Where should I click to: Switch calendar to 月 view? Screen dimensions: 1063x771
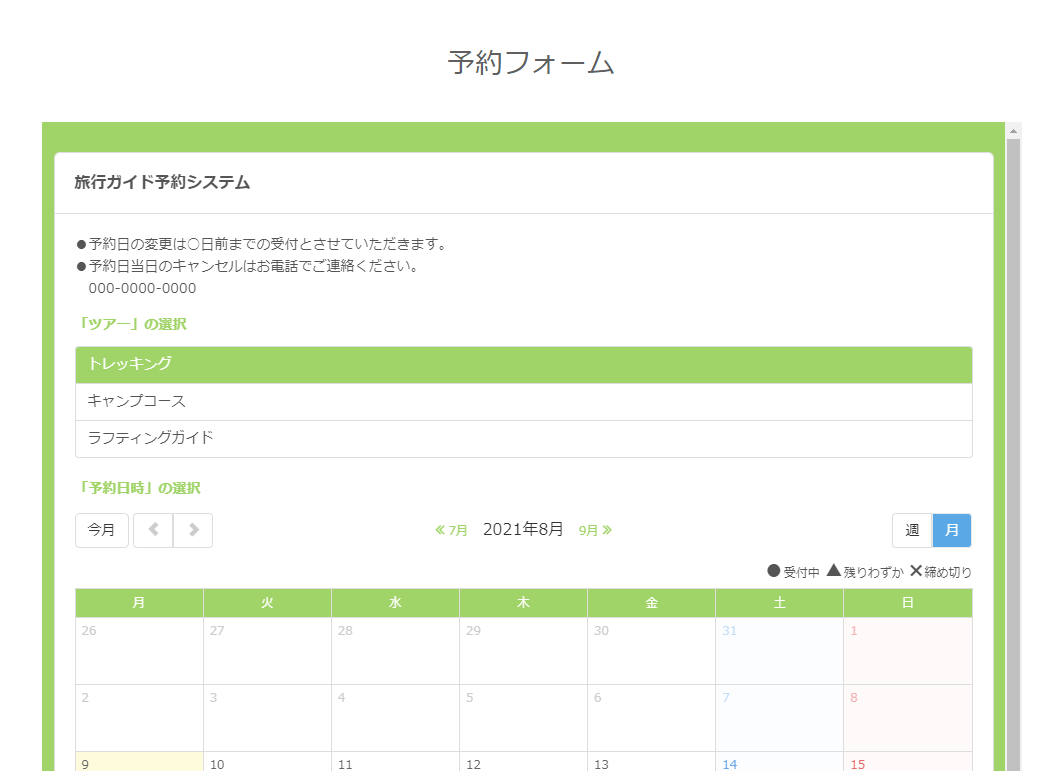(952, 530)
